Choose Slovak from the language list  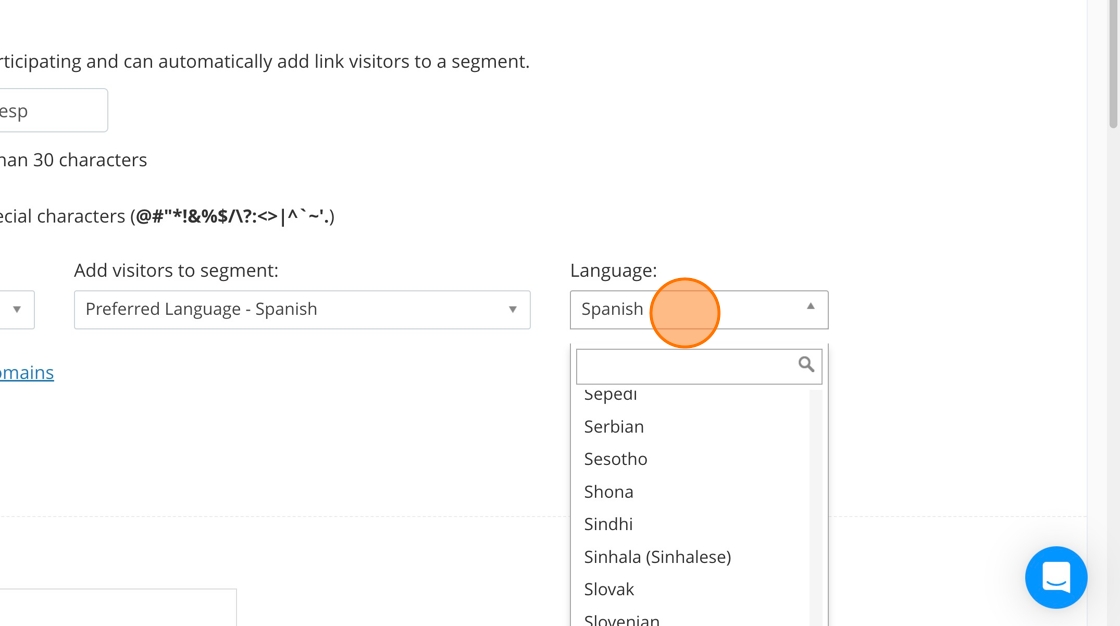[609, 589]
